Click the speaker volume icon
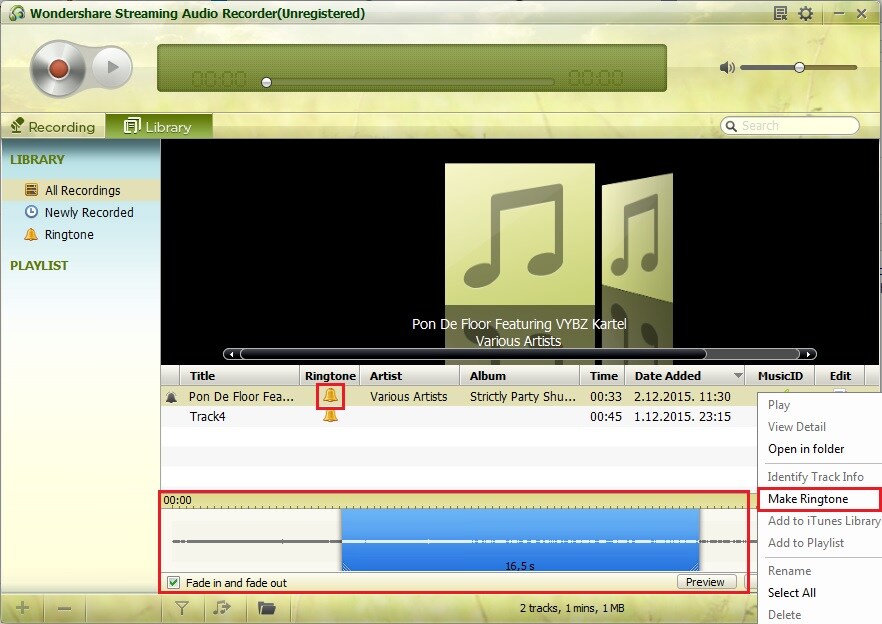 (x=727, y=68)
